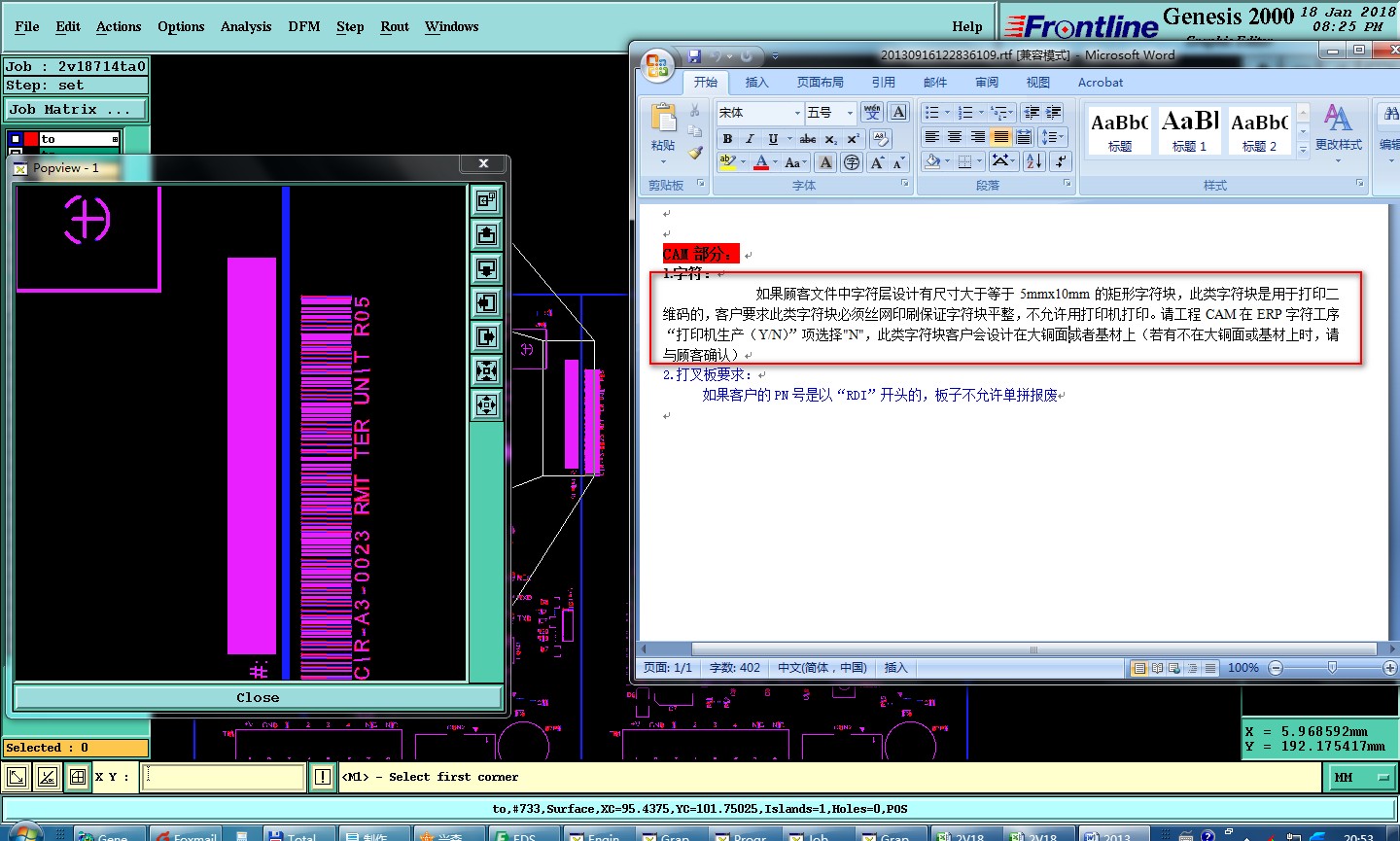
Task: Click the zoom out icon in Popview
Action: coord(486,403)
